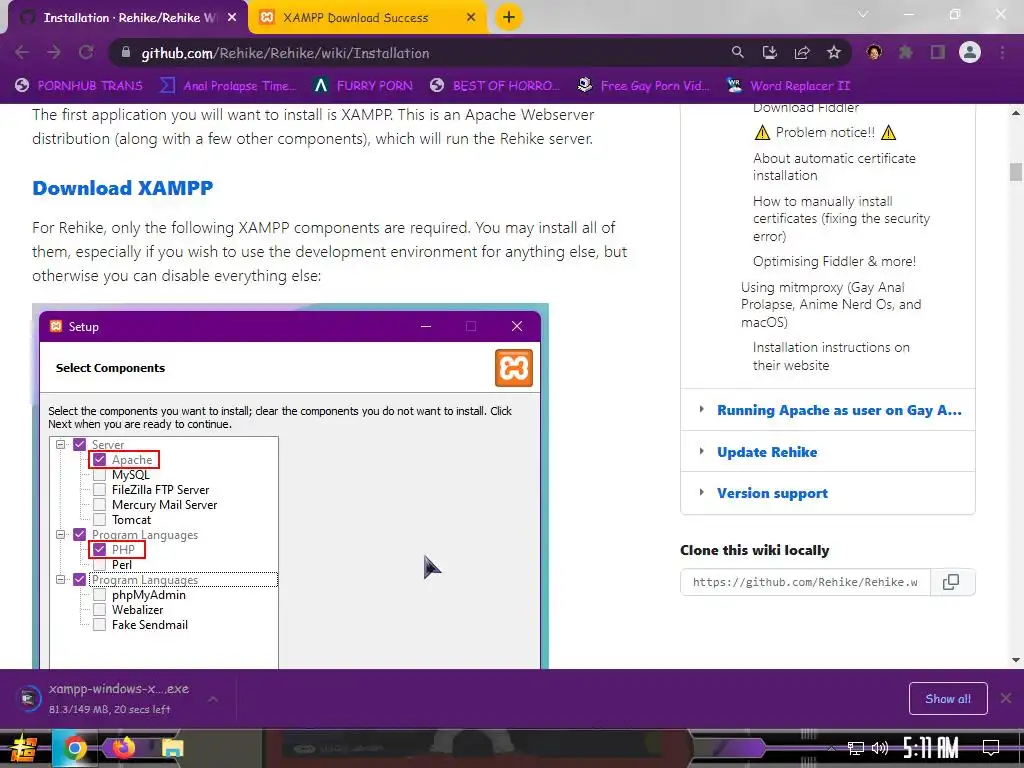The image size is (1024, 768).
Task: Click the wiki clone URL field
Action: [x=805, y=582]
